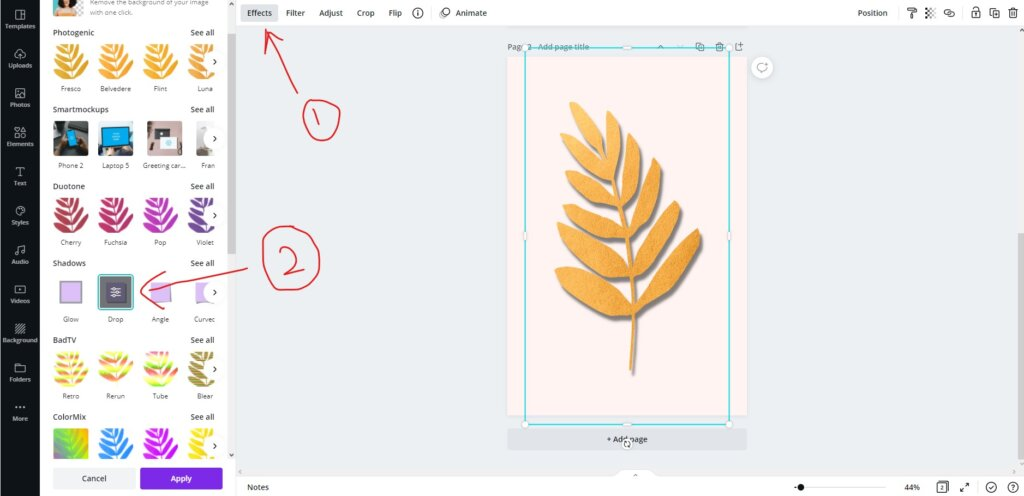1024x496 pixels.
Task: Open the Uploads sidebar panel
Action: pyautogui.click(x=20, y=58)
